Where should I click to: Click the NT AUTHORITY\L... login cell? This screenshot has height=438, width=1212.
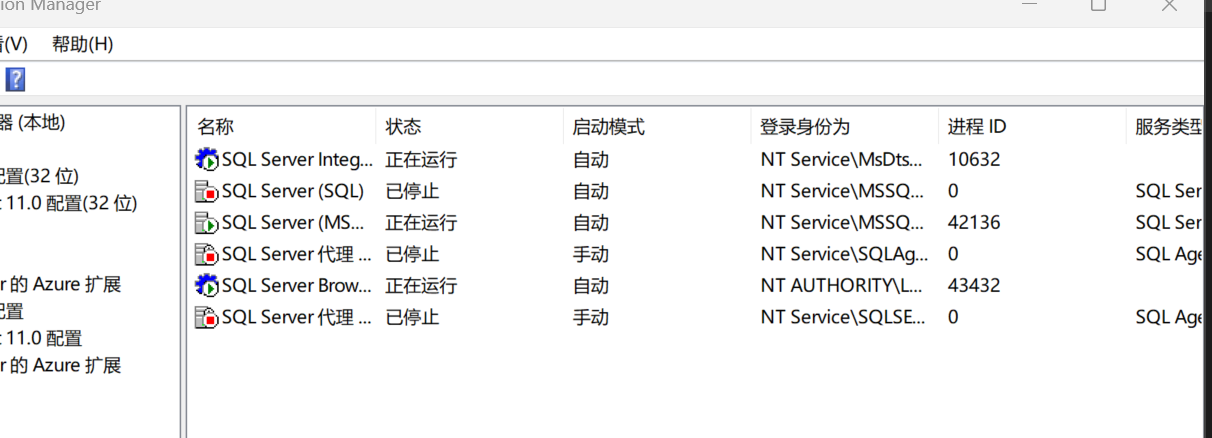(x=842, y=285)
